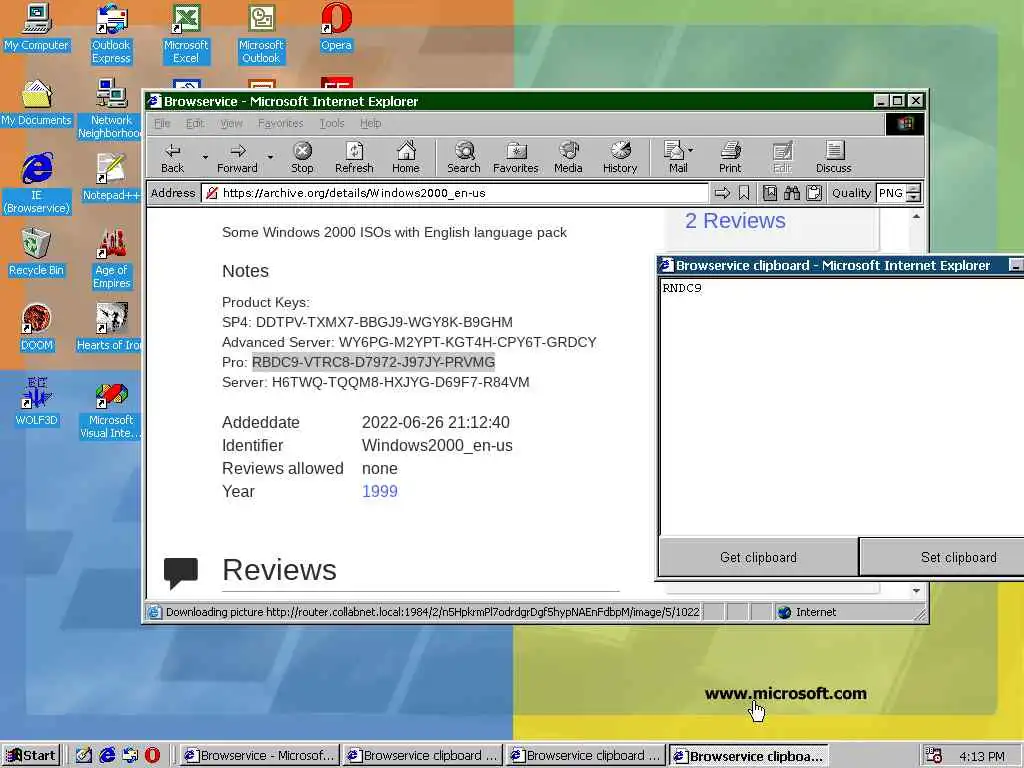The height and width of the screenshot is (768, 1024).
Task: Open the View menu
Action: pyautogui.click(x=231, y=123)
